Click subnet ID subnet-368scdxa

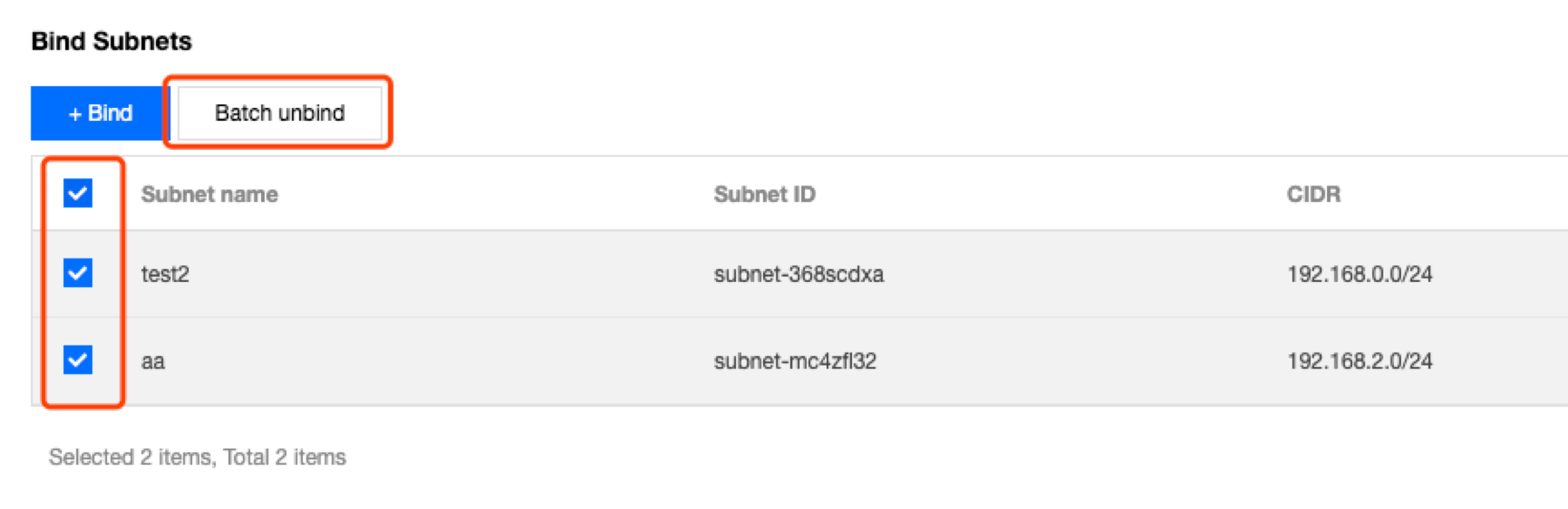tap(798, 274)
